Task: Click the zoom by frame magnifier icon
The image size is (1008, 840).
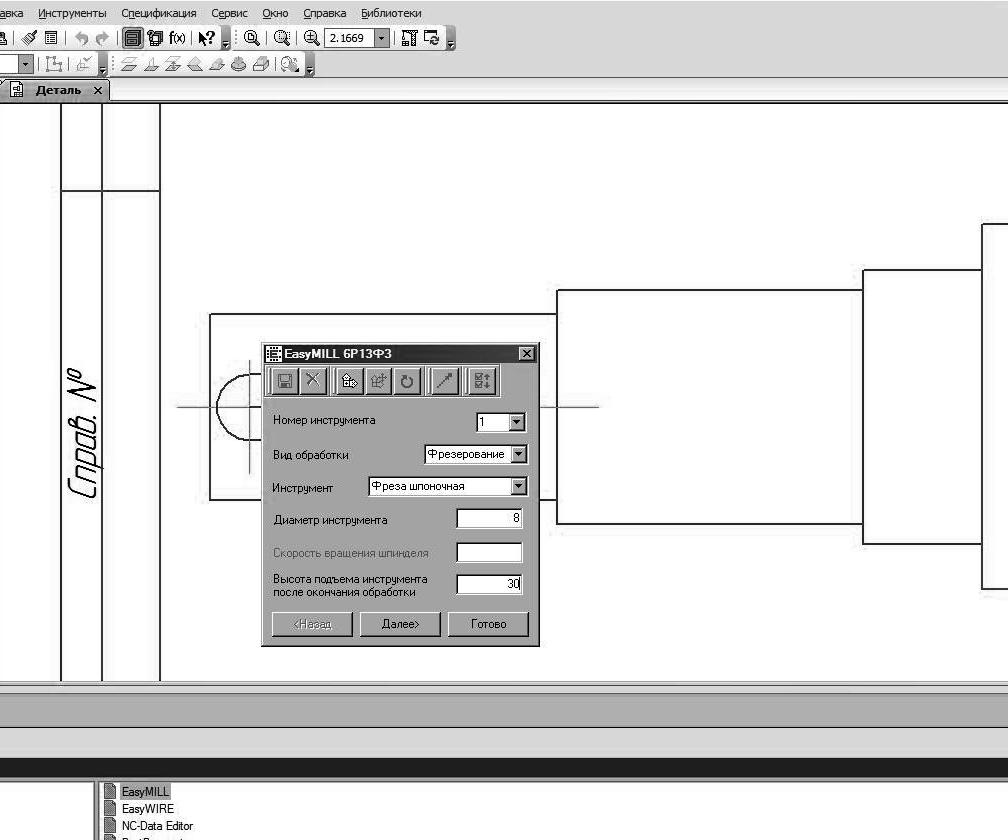Action: [x=282, y=38]
